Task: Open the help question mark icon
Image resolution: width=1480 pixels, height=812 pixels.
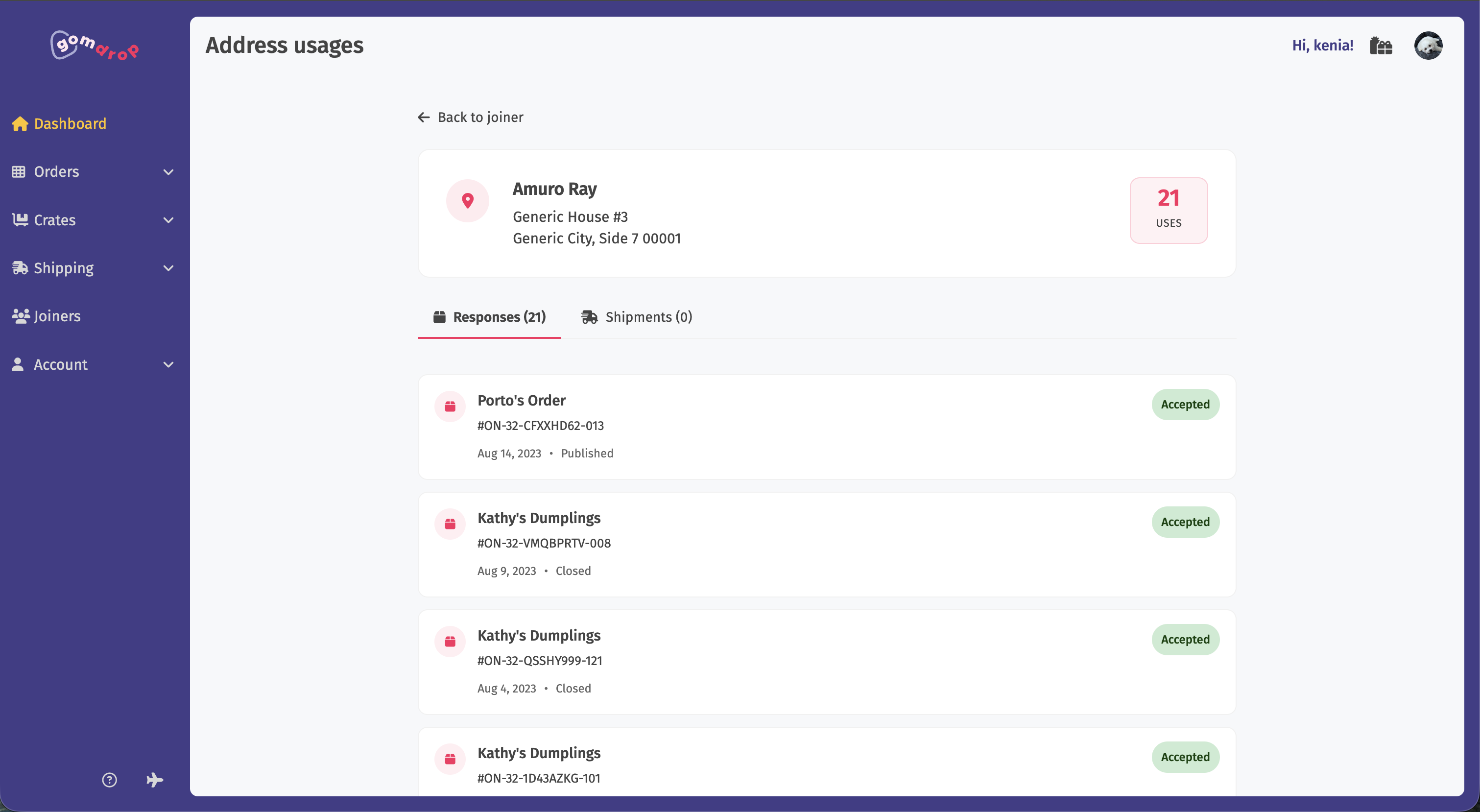Action: click(x=109, y=780)
